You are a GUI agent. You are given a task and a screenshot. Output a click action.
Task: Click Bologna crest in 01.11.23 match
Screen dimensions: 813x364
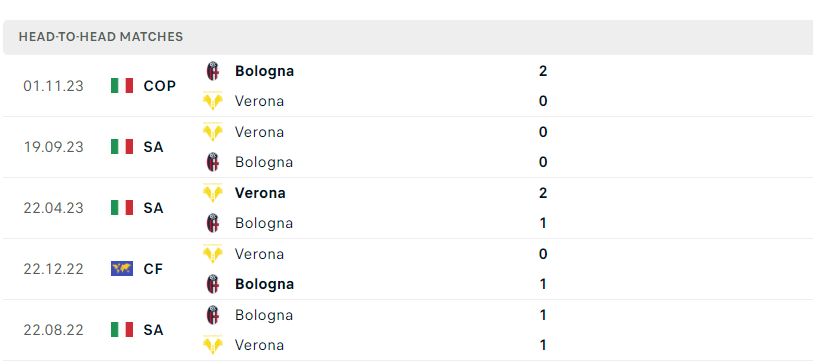213,71
